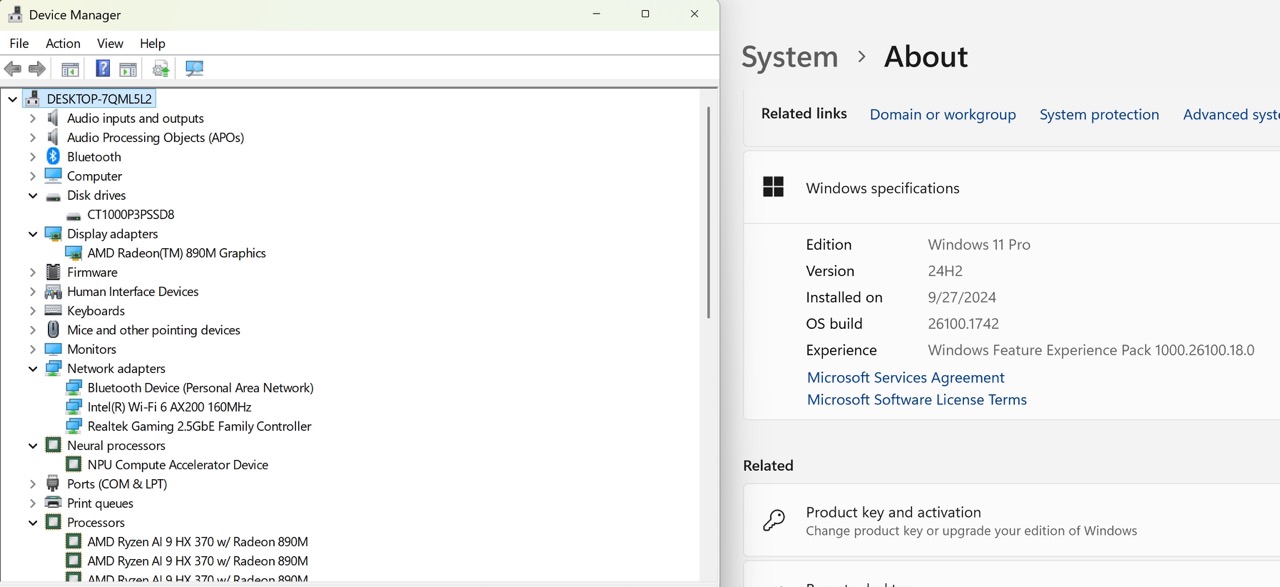The image size is (1280, 587).
Task: Select Intel(R) Wi-Fi 6 AX200 160MHz device
Action: 169,407
